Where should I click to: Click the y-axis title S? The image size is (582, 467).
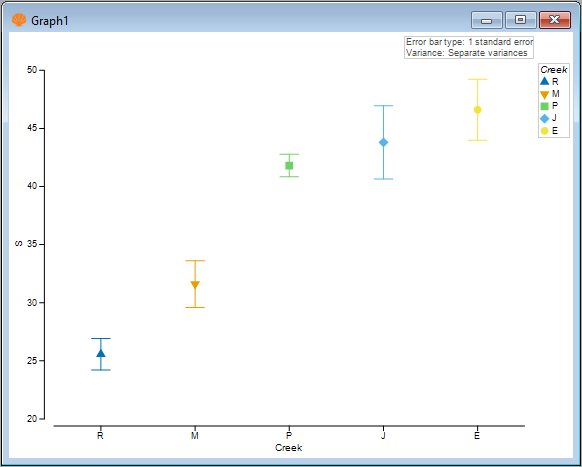19,244
